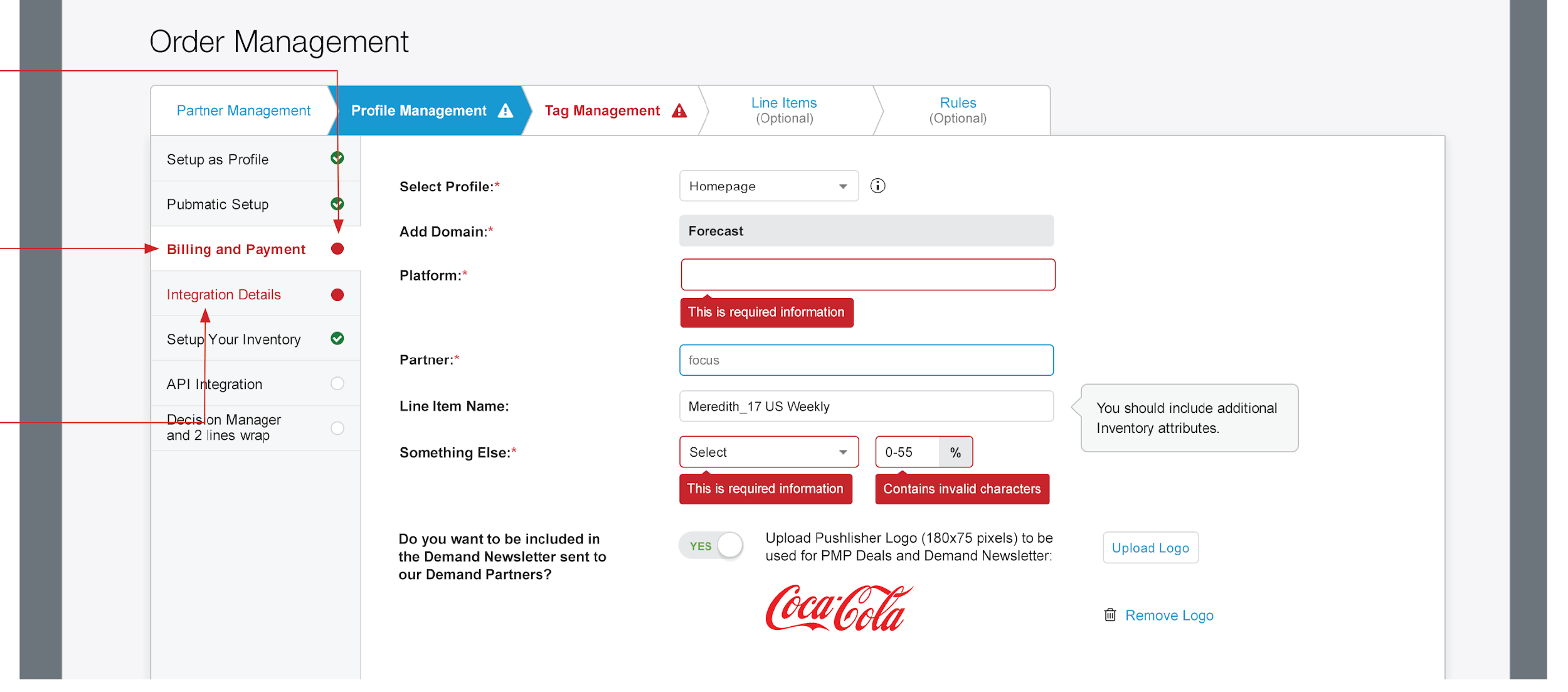Click the green checkmark beside Setup Your Inventory
Viewport: 1568px width, 692px height.
337,339
